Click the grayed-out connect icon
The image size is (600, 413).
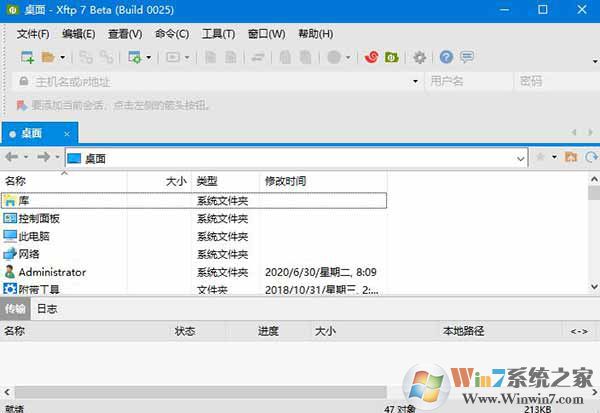coord(86,57)
